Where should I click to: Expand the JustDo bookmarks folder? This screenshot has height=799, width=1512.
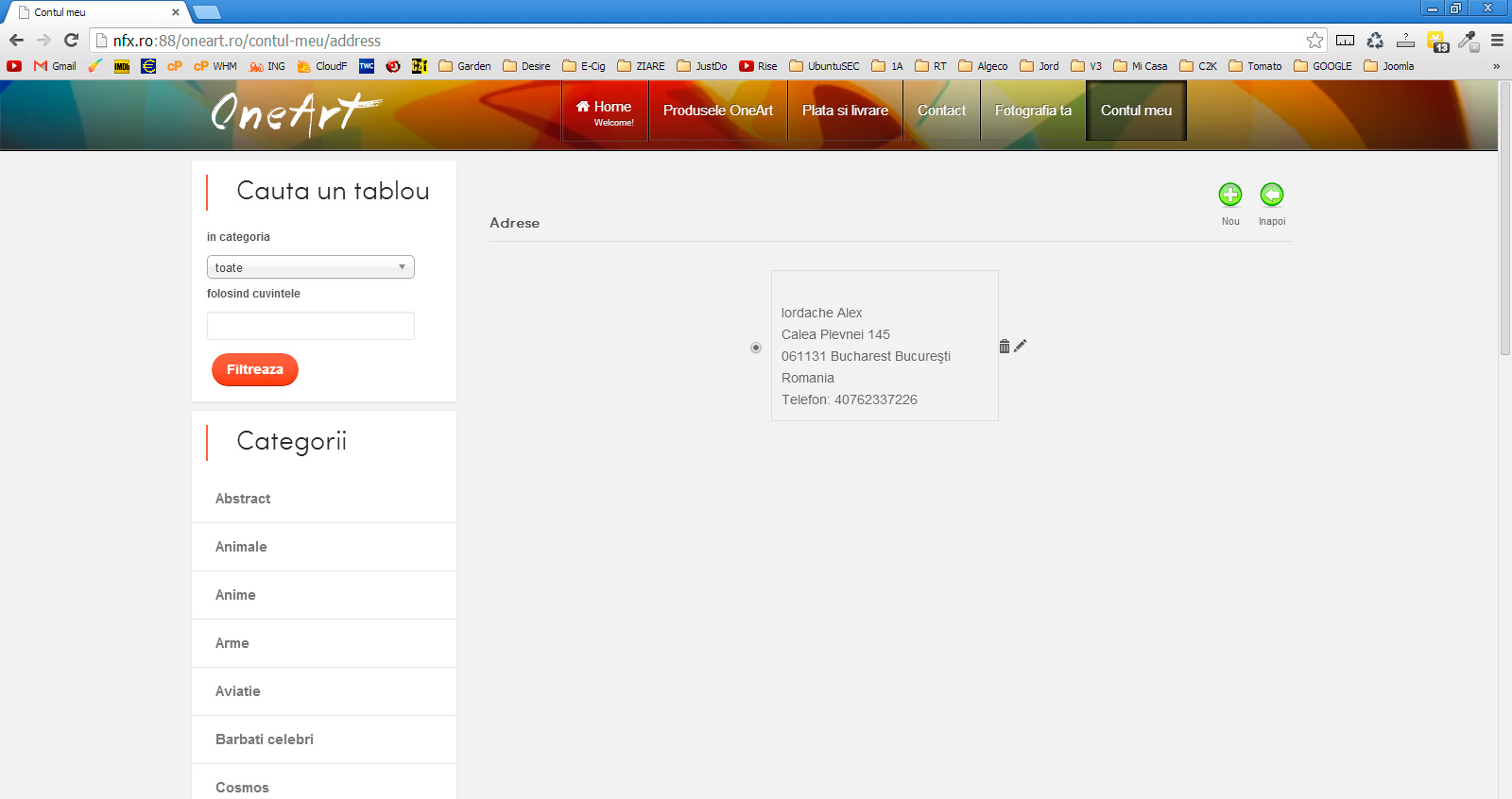pyautogui.click(x=702, y=66)
